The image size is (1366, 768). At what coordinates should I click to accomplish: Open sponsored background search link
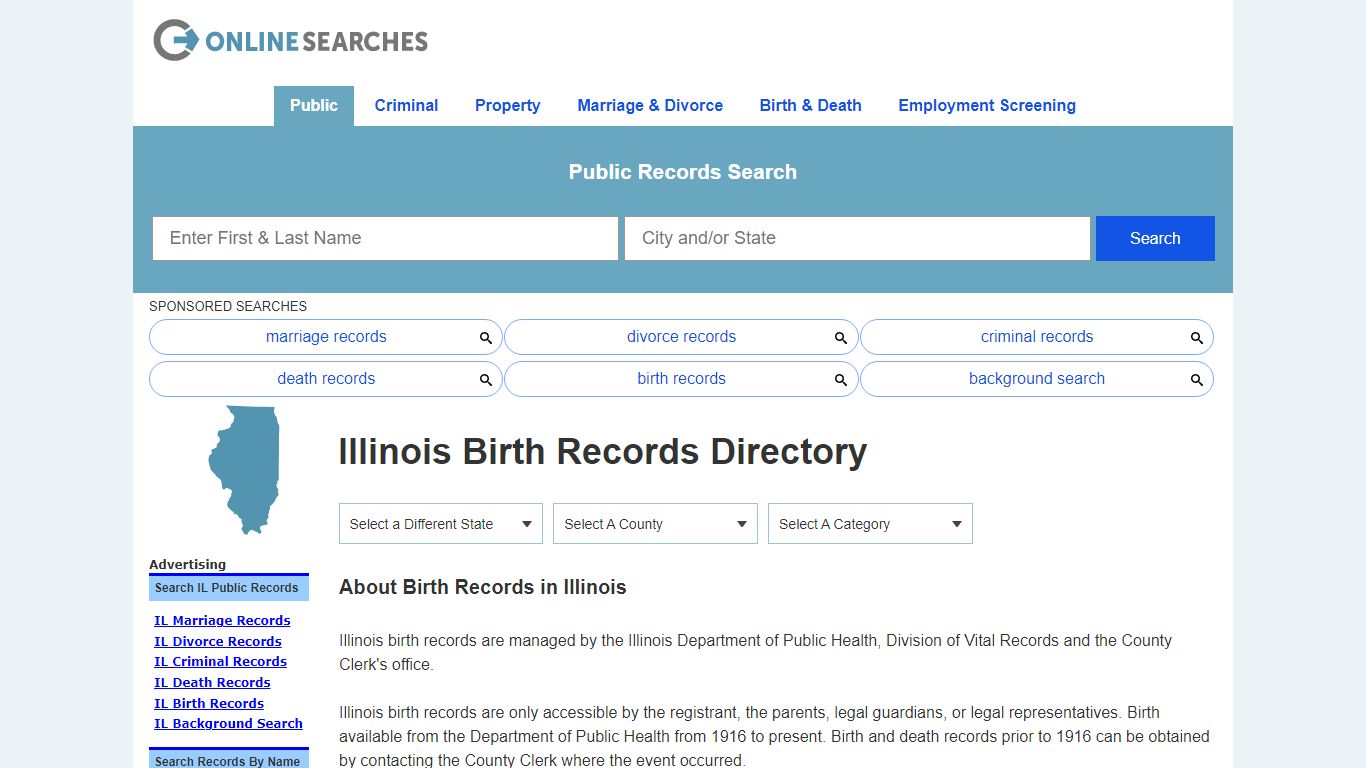click(1037, 379)
